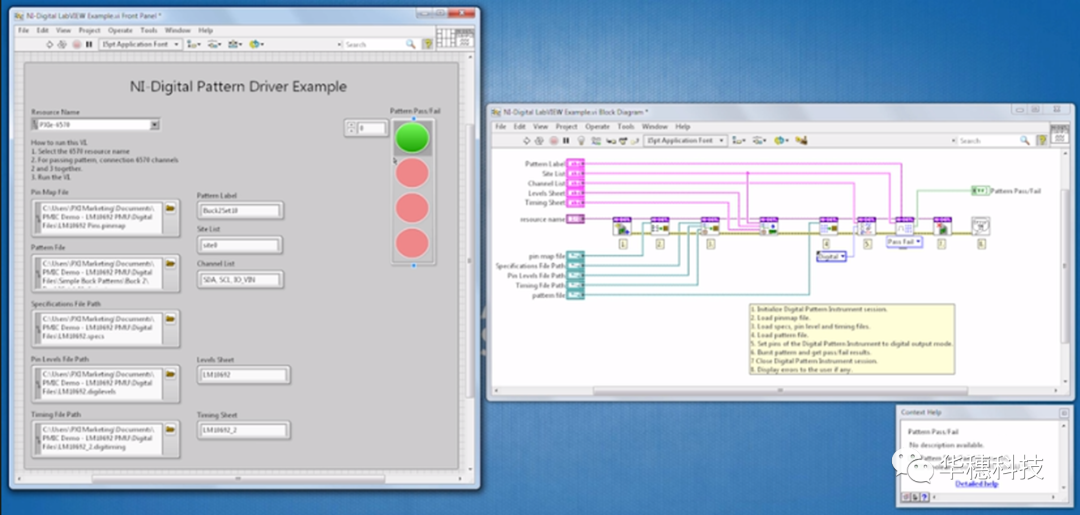
Task: Click Pause in Block Diagram toolbar
Action: [566, 140]
